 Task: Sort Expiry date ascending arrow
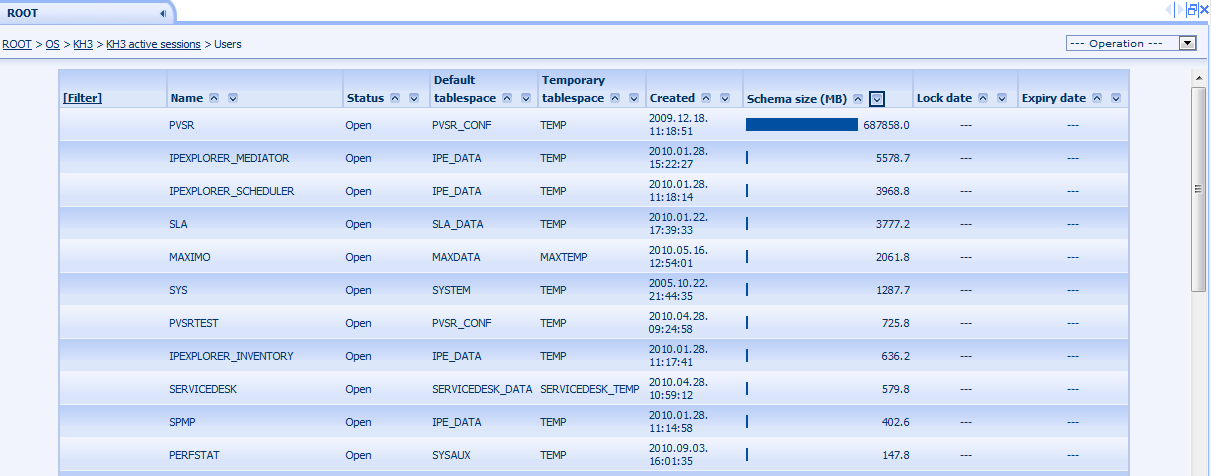1097,98
